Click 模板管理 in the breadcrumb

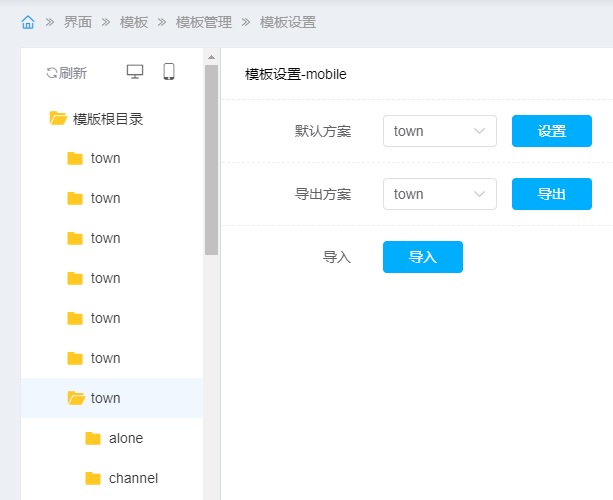pyautogui.click(x=203, y=22)
